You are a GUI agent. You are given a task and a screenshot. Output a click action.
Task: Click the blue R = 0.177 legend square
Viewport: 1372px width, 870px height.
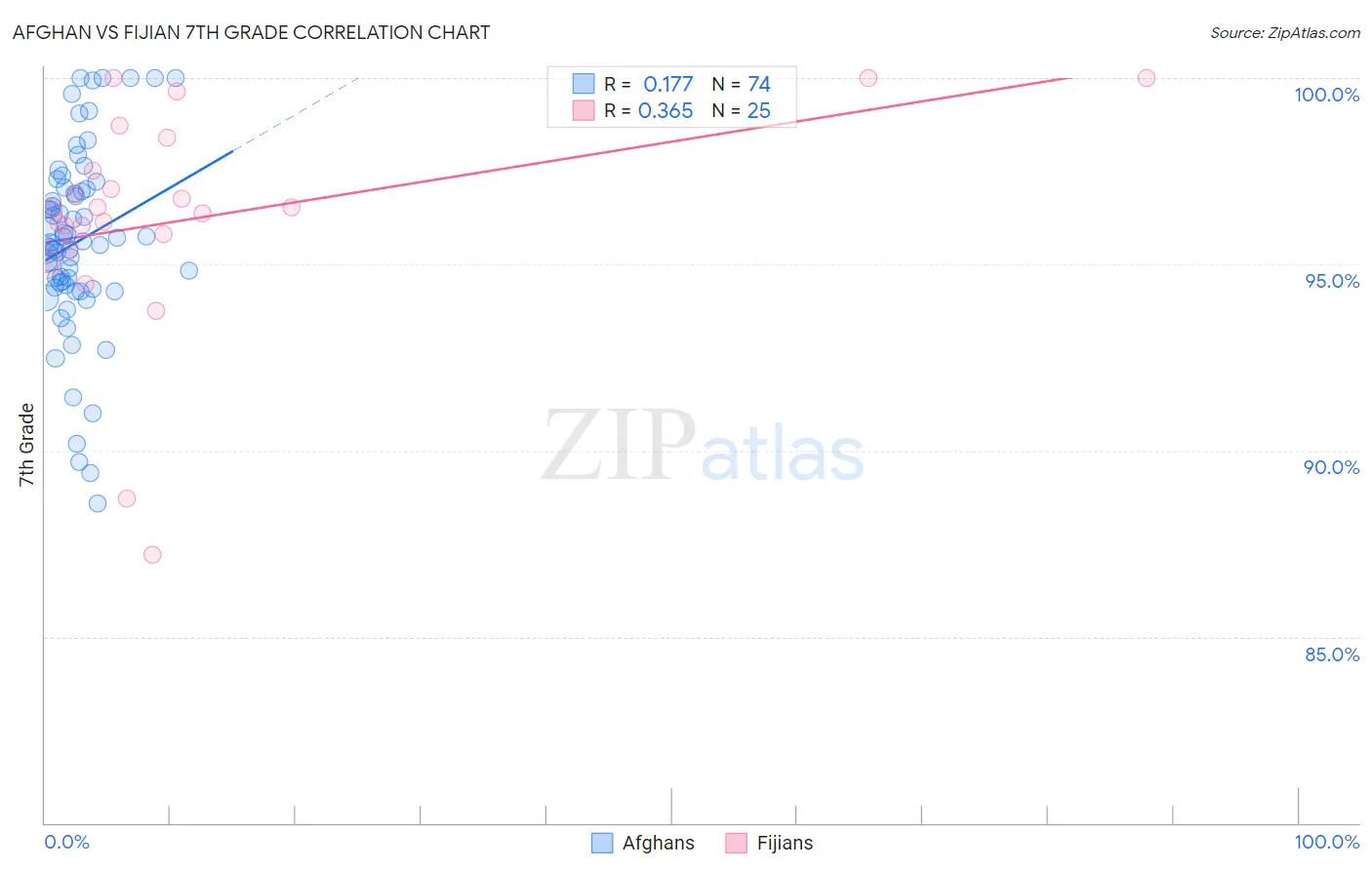584,84
